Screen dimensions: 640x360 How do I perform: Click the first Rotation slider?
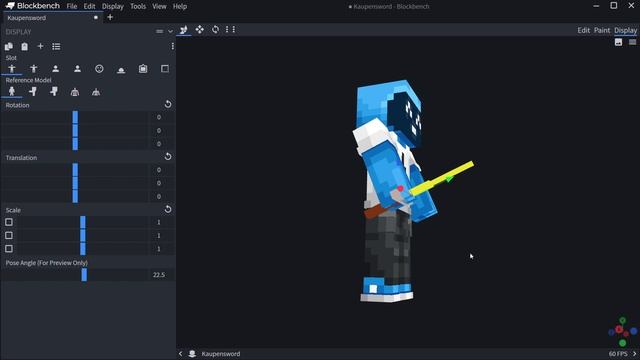[75, 117]
